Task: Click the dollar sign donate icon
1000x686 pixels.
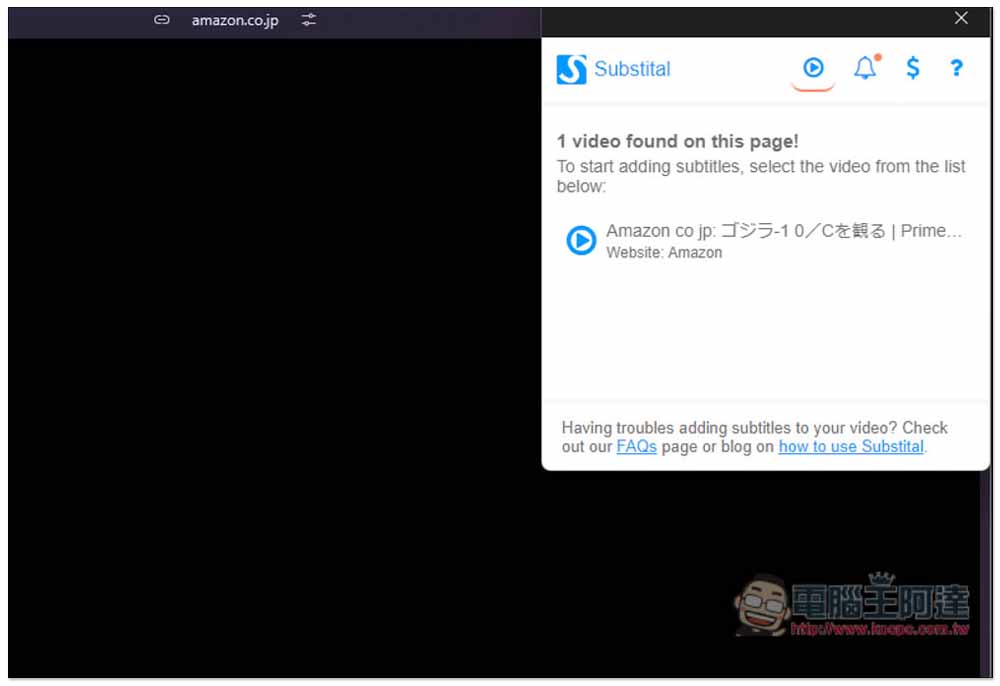Action: [913, 67]
